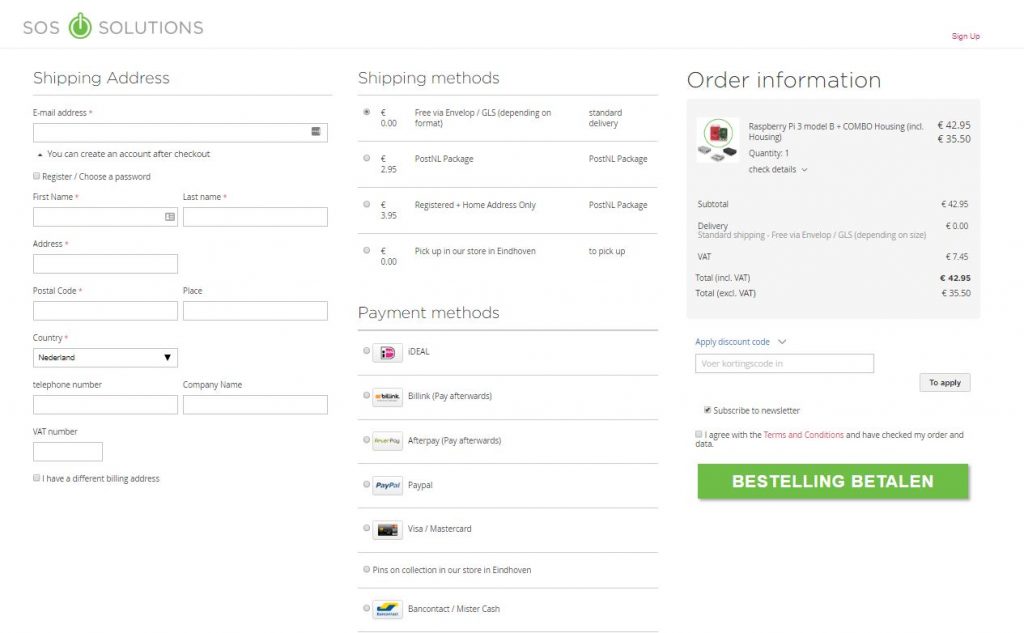Expand check details for the product
The image size is (1024, 633).
pyautogui.click(x=778, y=170)
